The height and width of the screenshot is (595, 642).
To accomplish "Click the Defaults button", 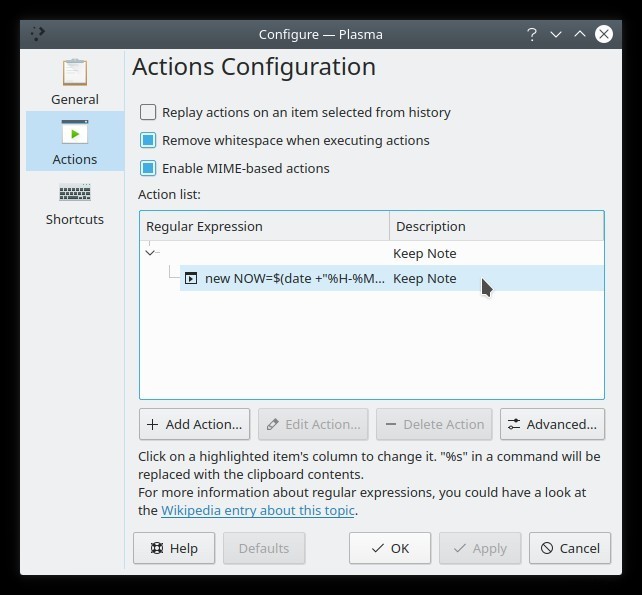I will [x=264, y=548].
